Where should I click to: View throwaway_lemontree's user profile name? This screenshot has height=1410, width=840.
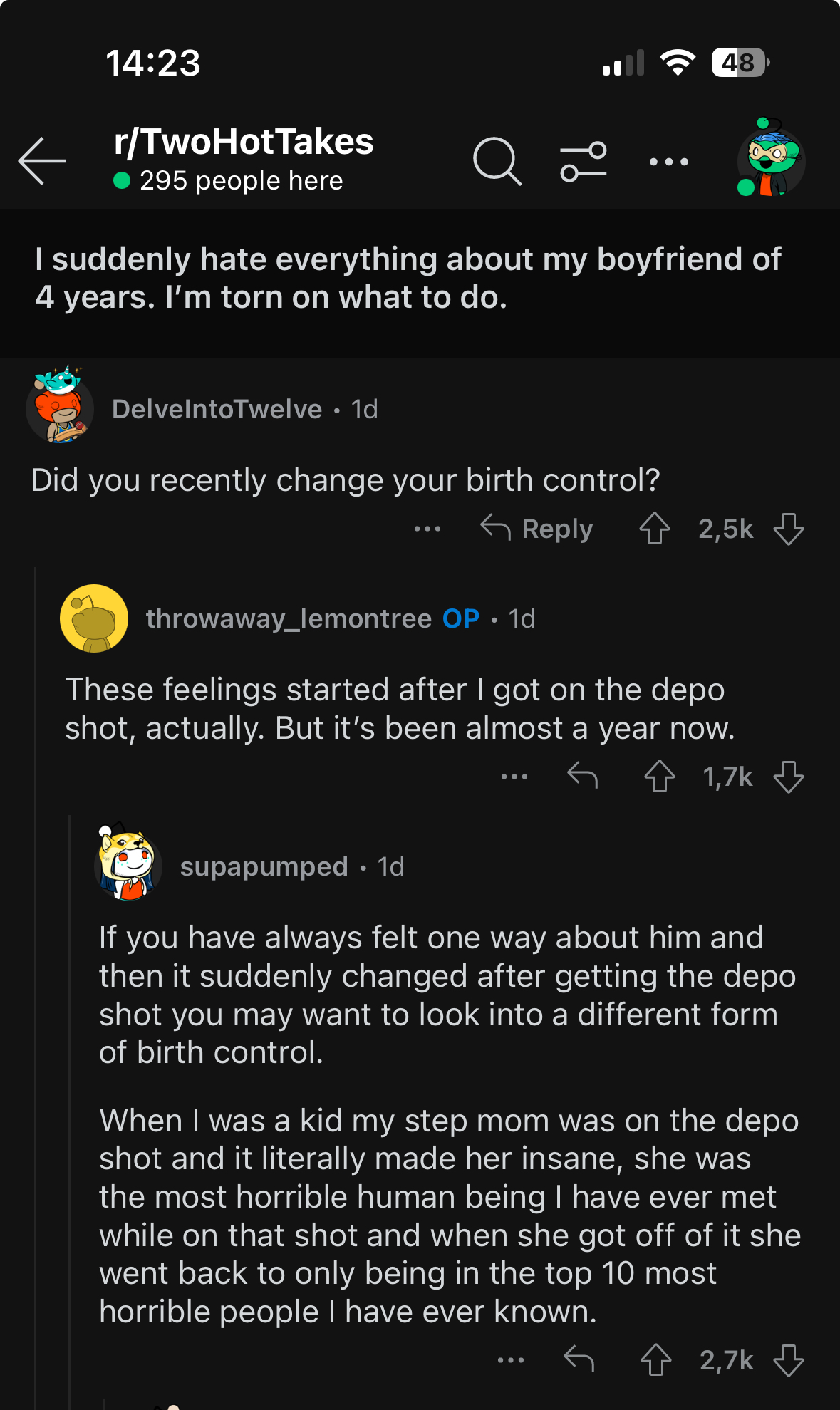pyautogui.click(x=289, y=618)
